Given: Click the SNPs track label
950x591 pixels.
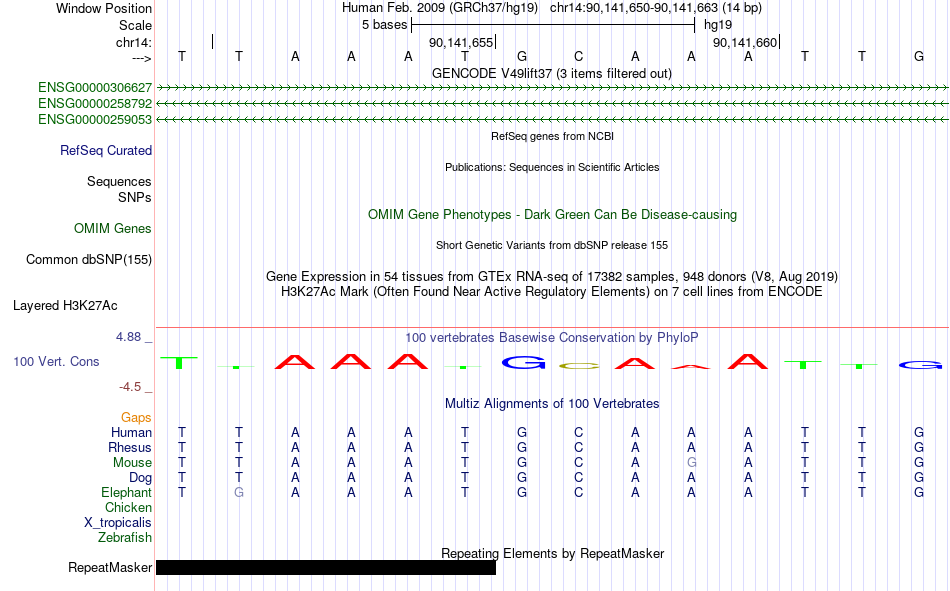Looking at the screenshot, I should [x=135, y=198].
